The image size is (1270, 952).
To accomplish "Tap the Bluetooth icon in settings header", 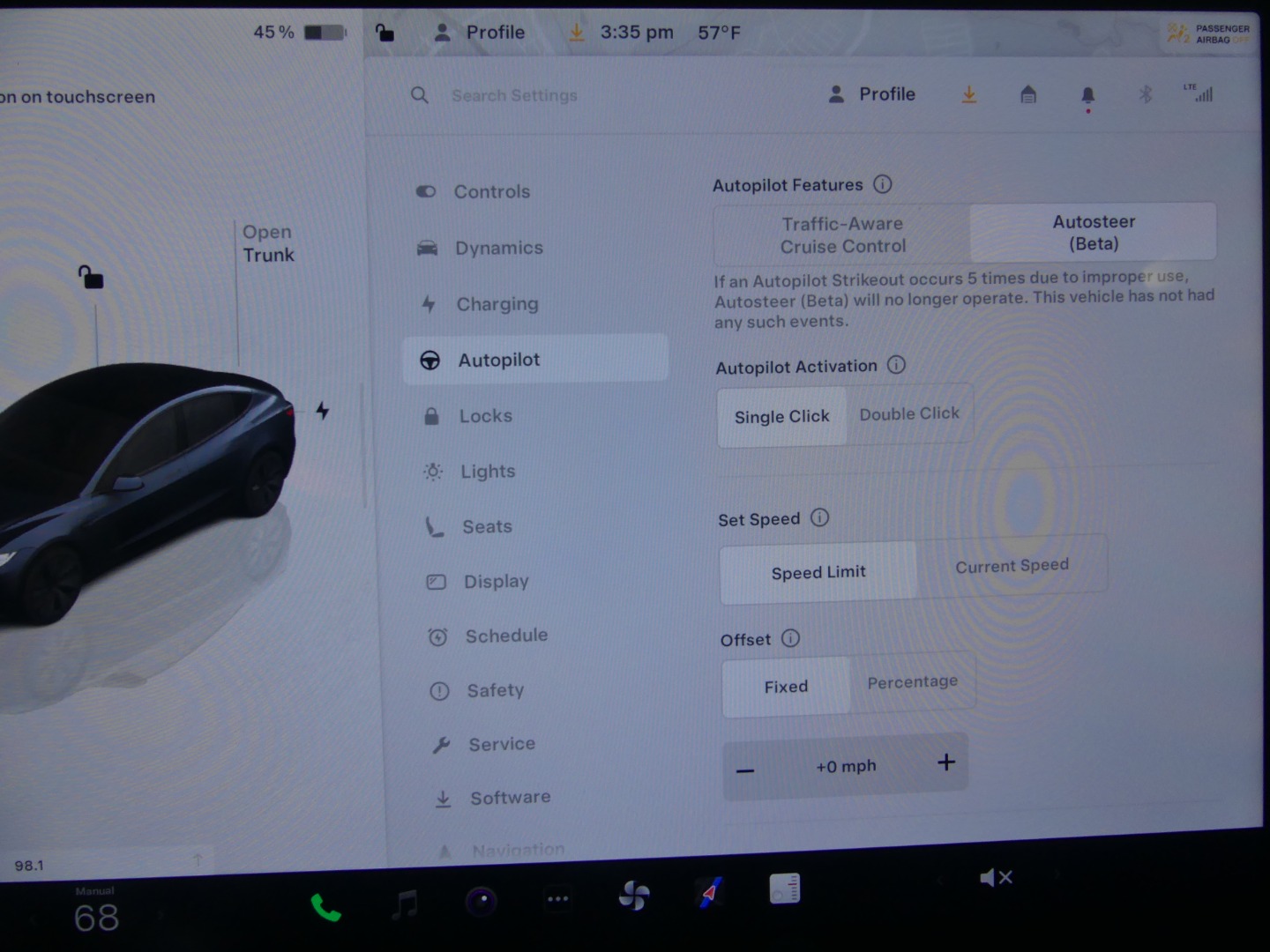I will pyautogui.click(x=1146, y=94).
